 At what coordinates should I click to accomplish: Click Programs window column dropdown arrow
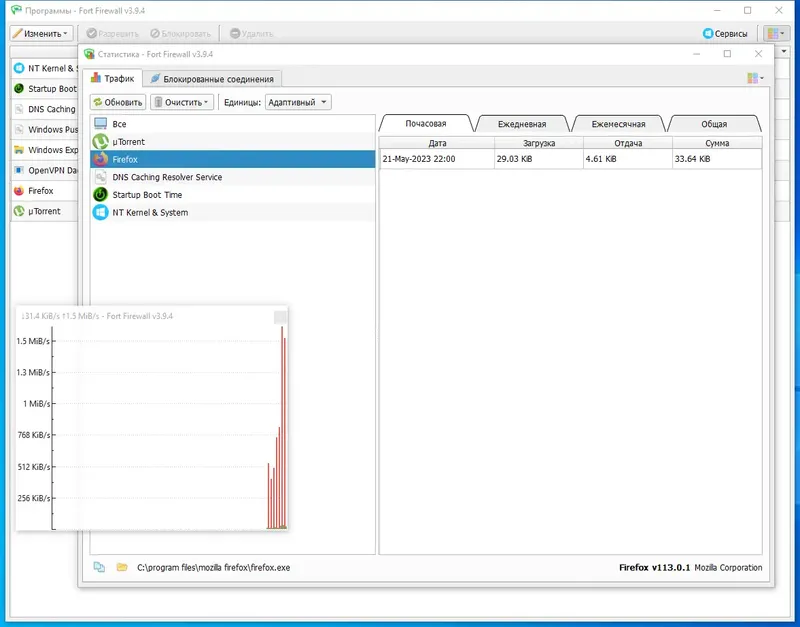click(784, 52)
